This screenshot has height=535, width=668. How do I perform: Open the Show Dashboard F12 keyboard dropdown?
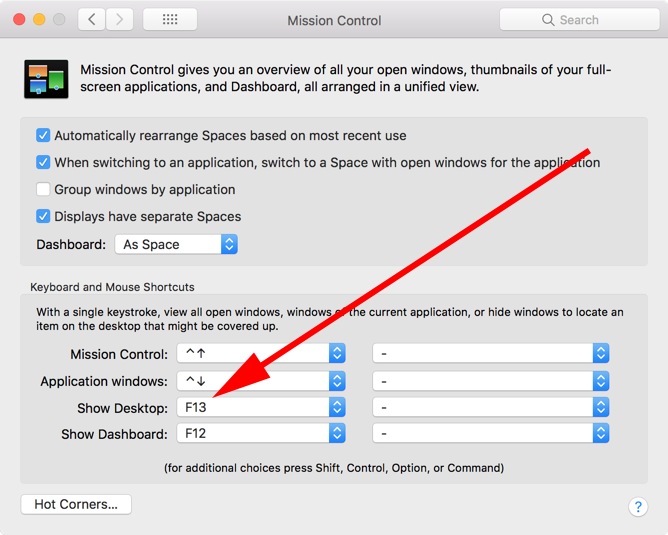261,434
